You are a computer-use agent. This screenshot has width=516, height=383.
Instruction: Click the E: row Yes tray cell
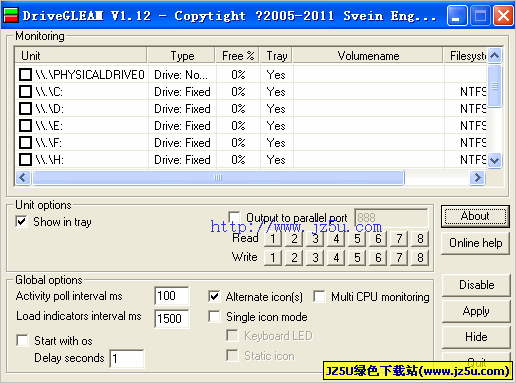276,126
